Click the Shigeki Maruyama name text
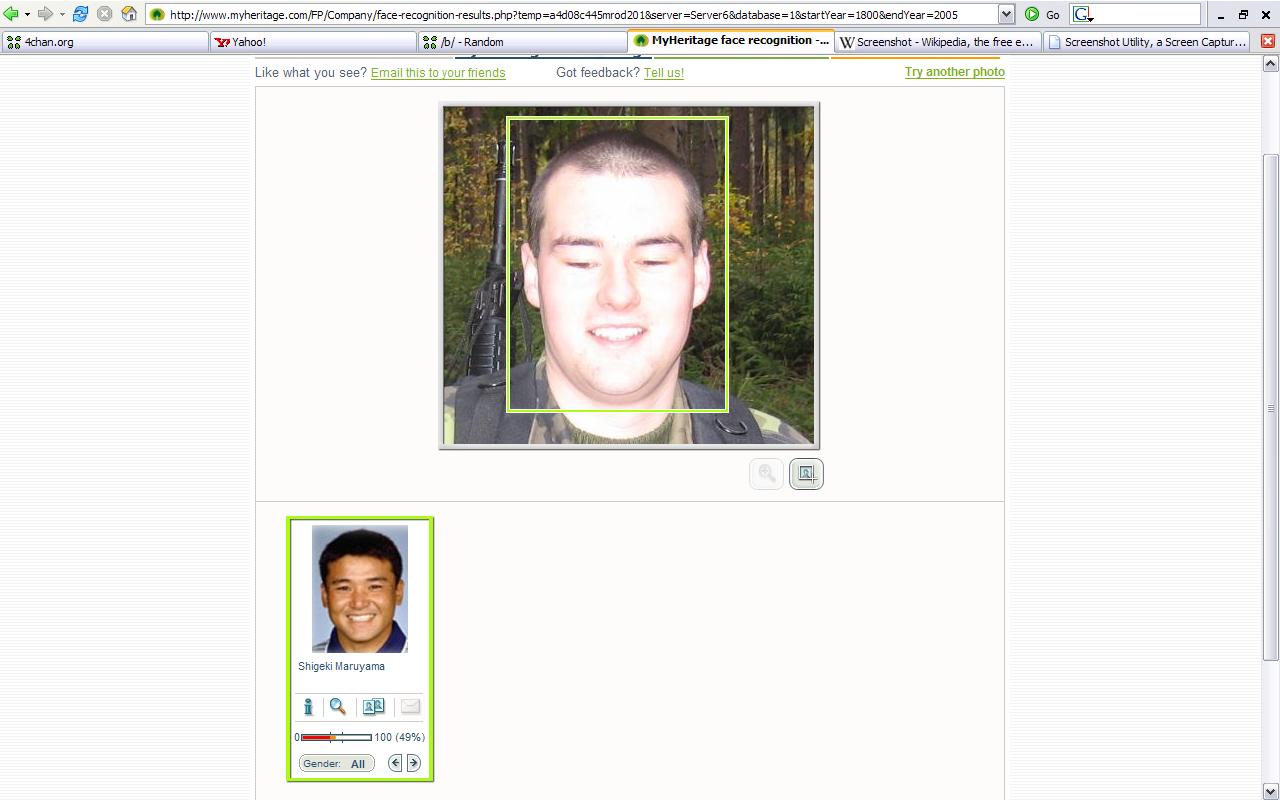Image resolution: width=1280 pixels, height=800 pixels. coord(341,666)
